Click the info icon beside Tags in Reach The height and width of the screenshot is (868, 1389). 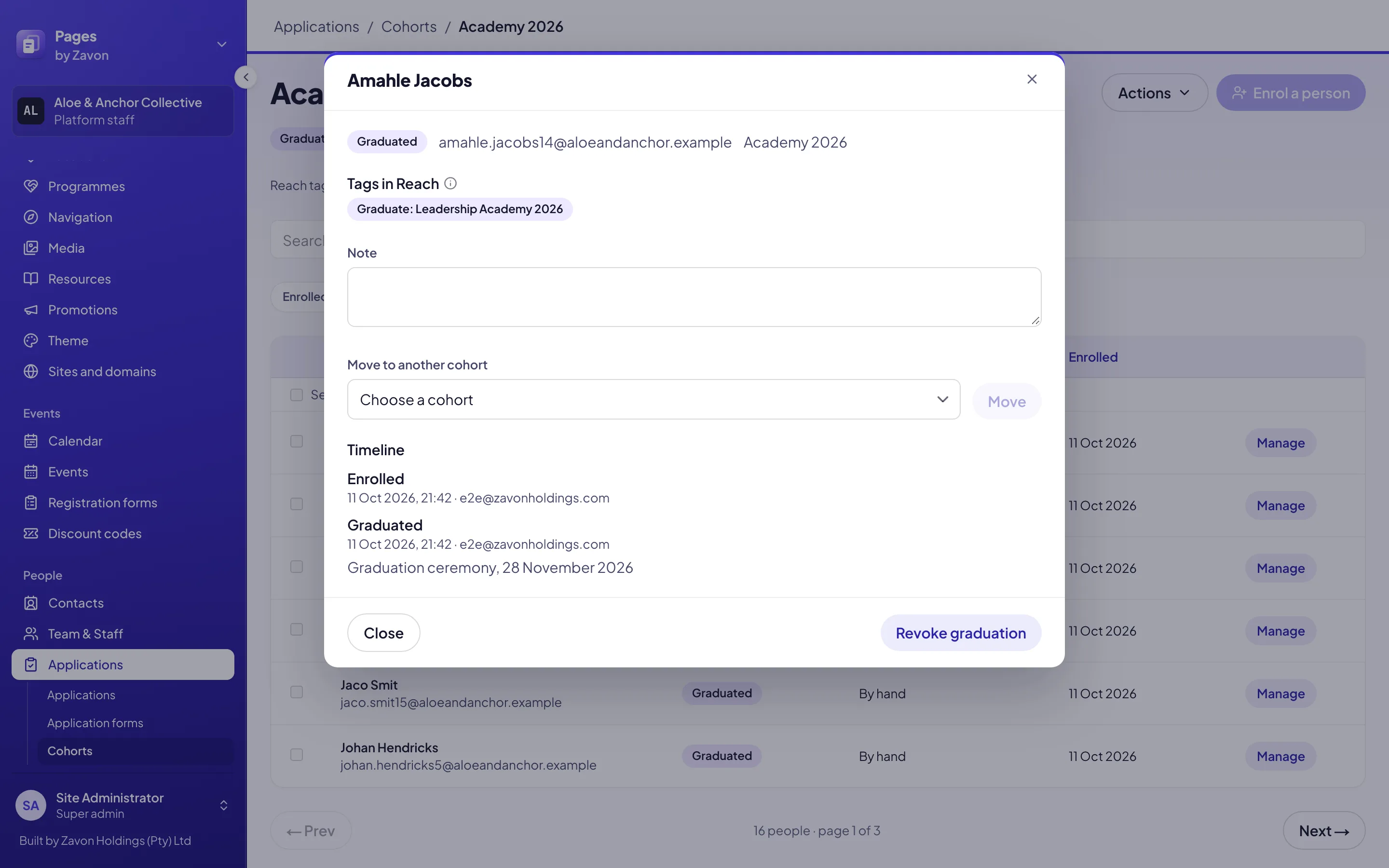tap(450, 183)
